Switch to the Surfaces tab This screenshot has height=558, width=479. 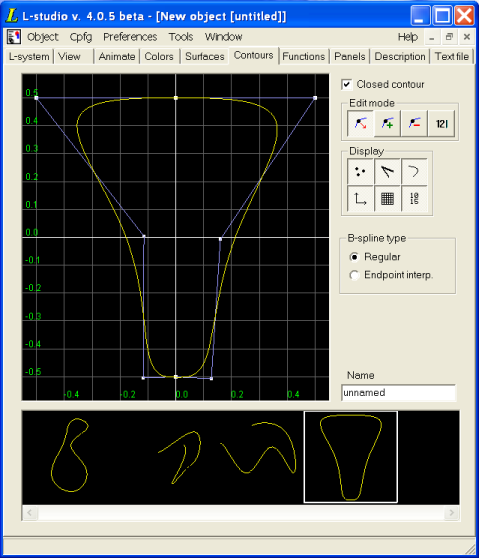tap(205, 57)
